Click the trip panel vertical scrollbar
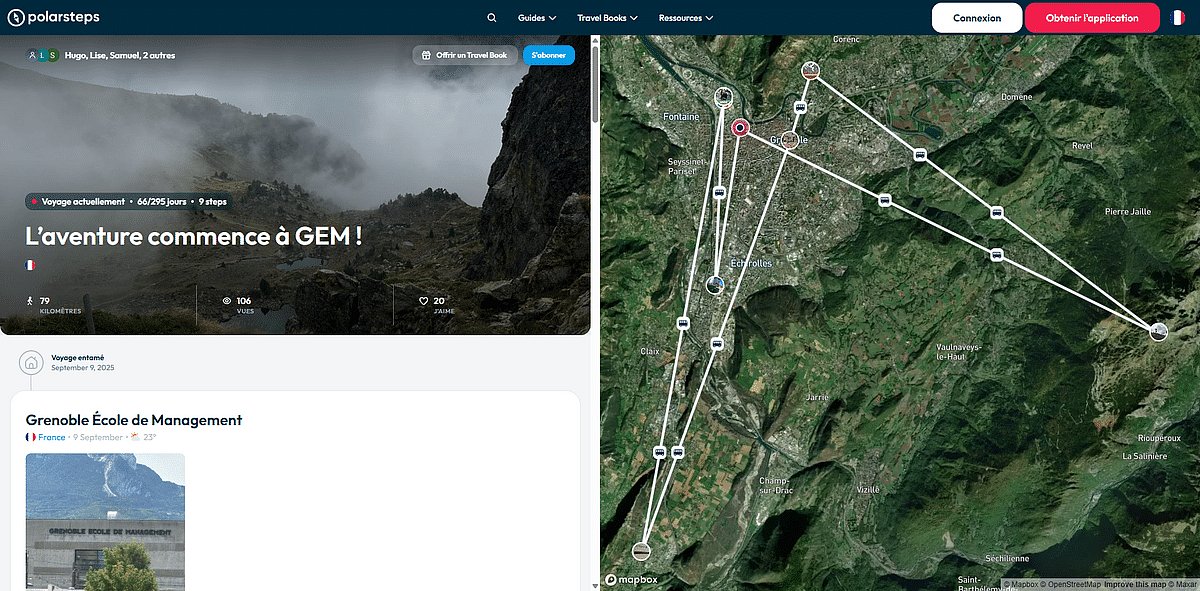Image resolution: width=1200 pixels, height=591 pixels. pos(595,80)
